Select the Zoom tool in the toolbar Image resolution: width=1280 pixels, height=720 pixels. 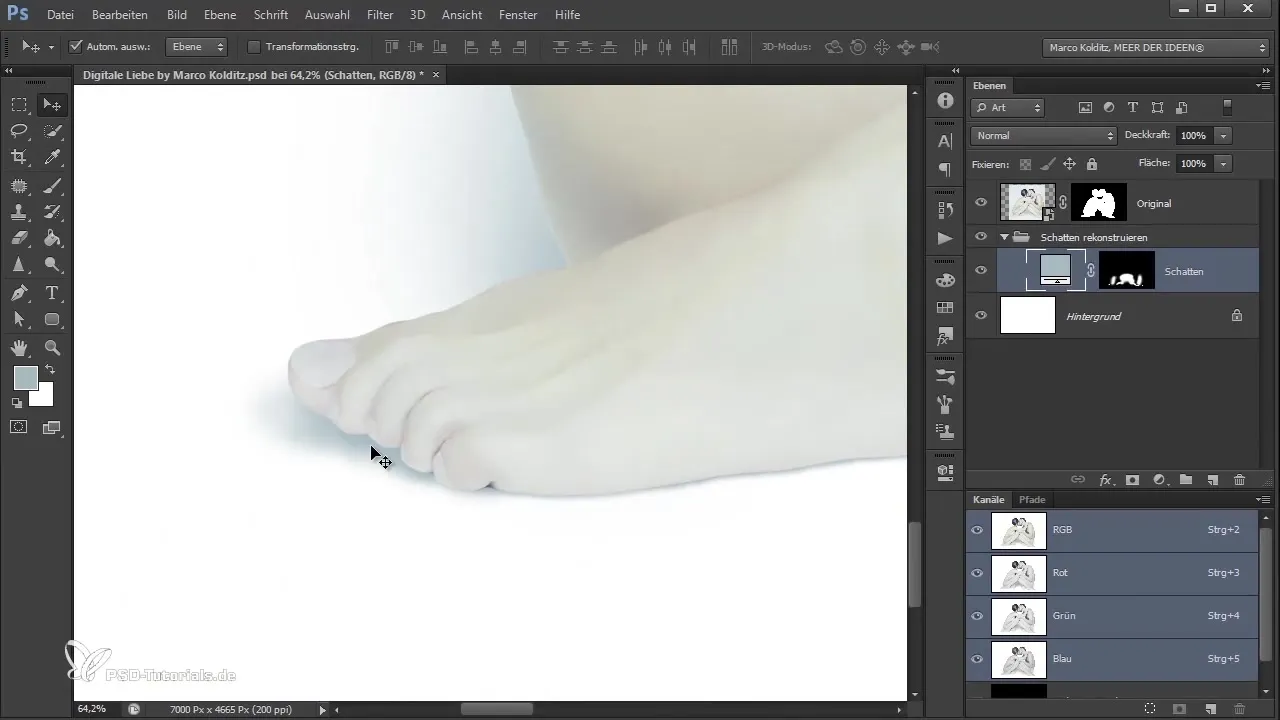pos(53,348)
